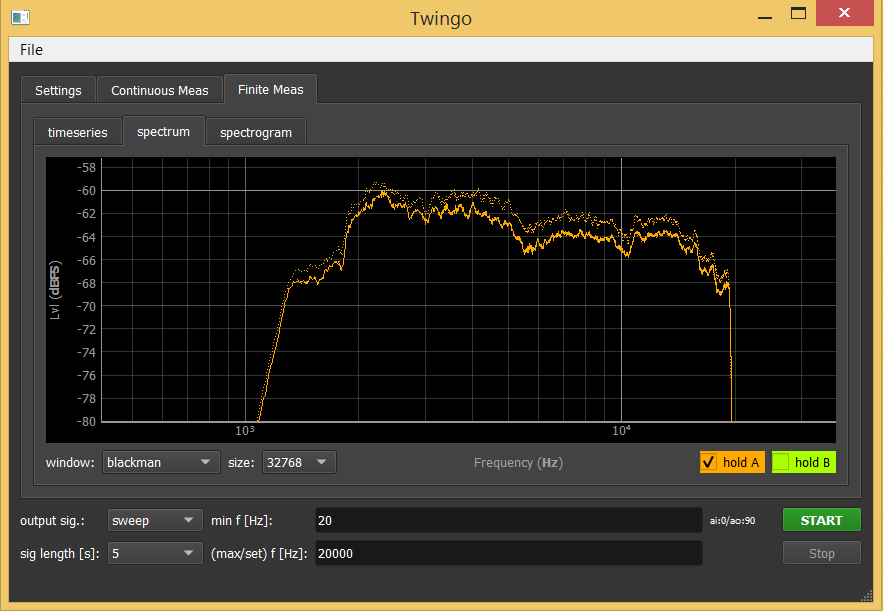Minimize the Twingo window

pos(765,16)
